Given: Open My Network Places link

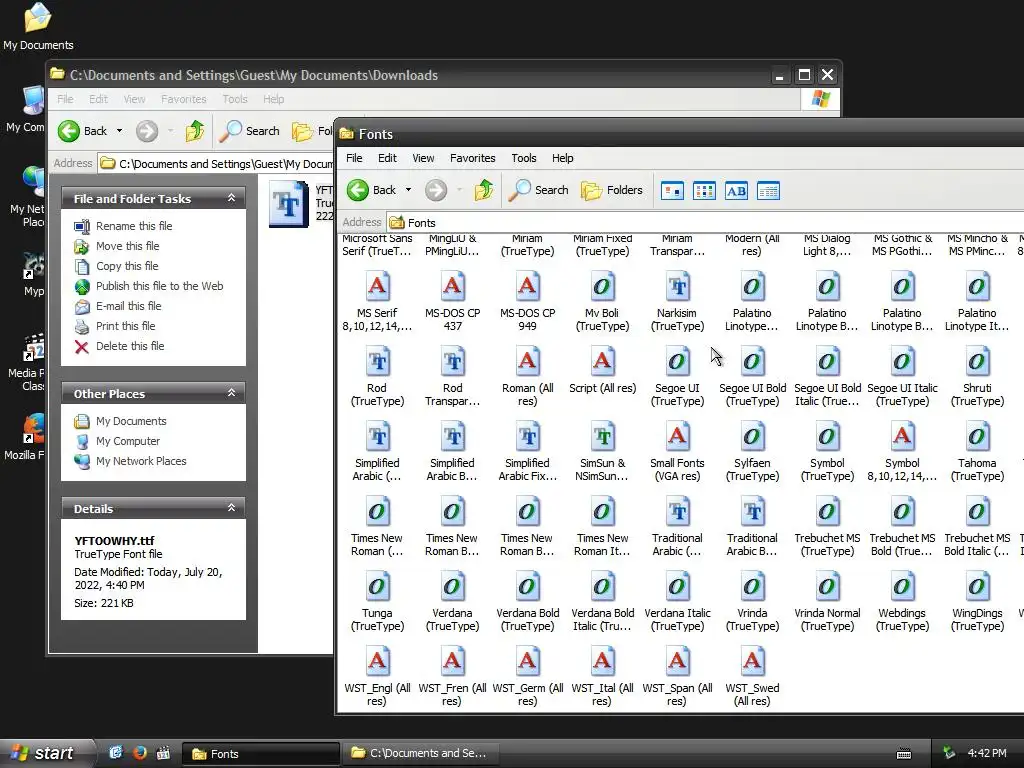Looking at the screenshot, I should pos(141,461).
